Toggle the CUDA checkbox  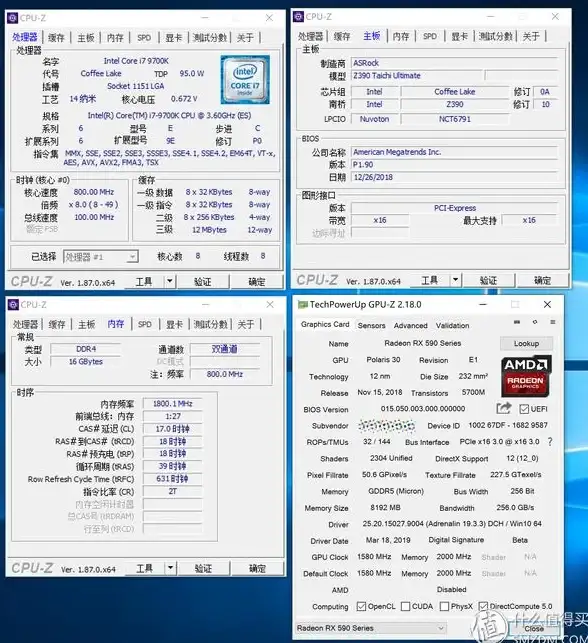(406, 606)
